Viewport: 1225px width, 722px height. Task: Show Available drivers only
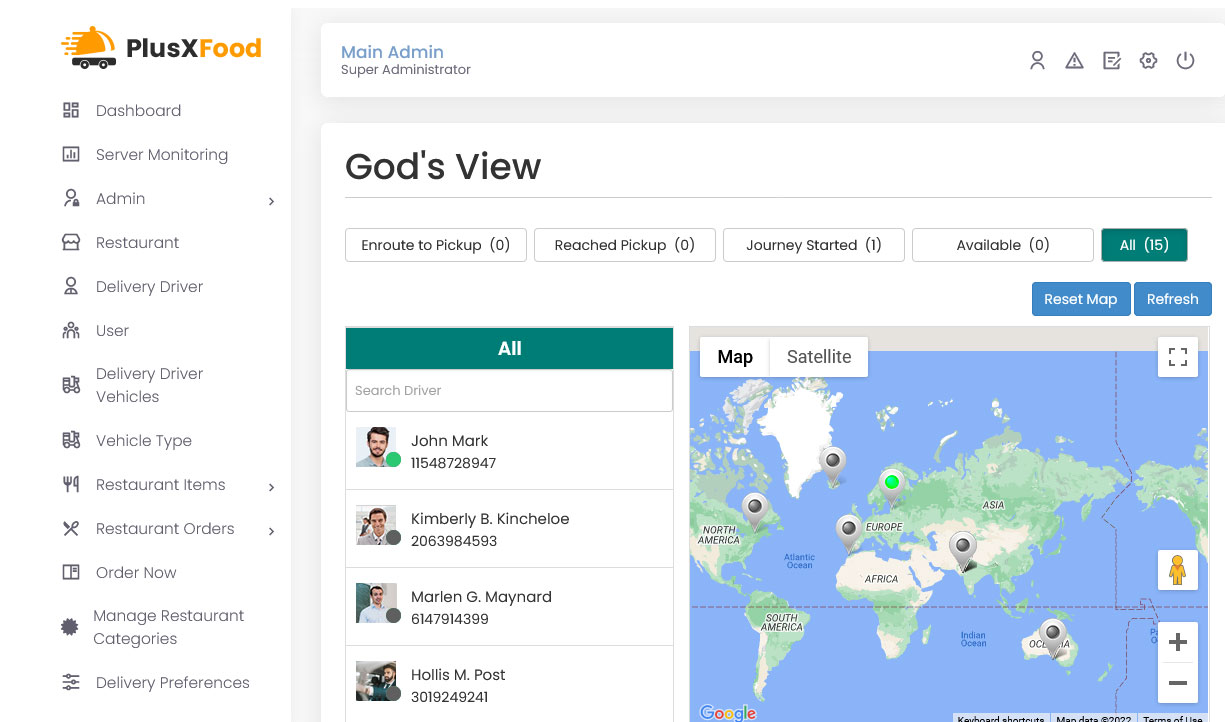pyautogui.click(x=1002, y=245)
